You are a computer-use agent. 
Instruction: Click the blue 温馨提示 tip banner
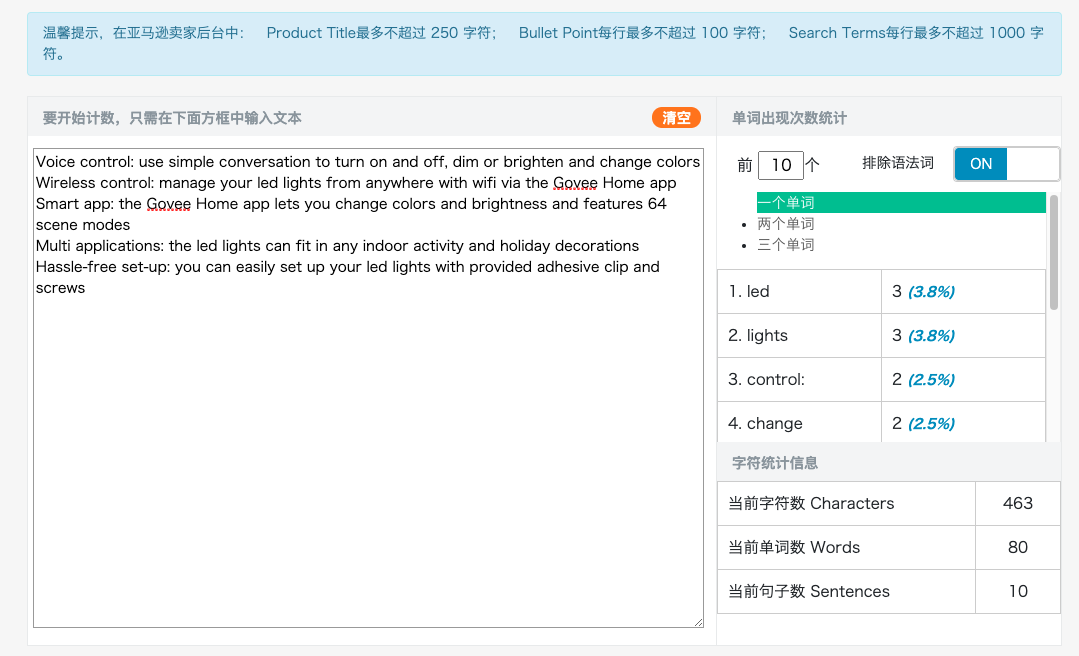click(x=543, y=43)
